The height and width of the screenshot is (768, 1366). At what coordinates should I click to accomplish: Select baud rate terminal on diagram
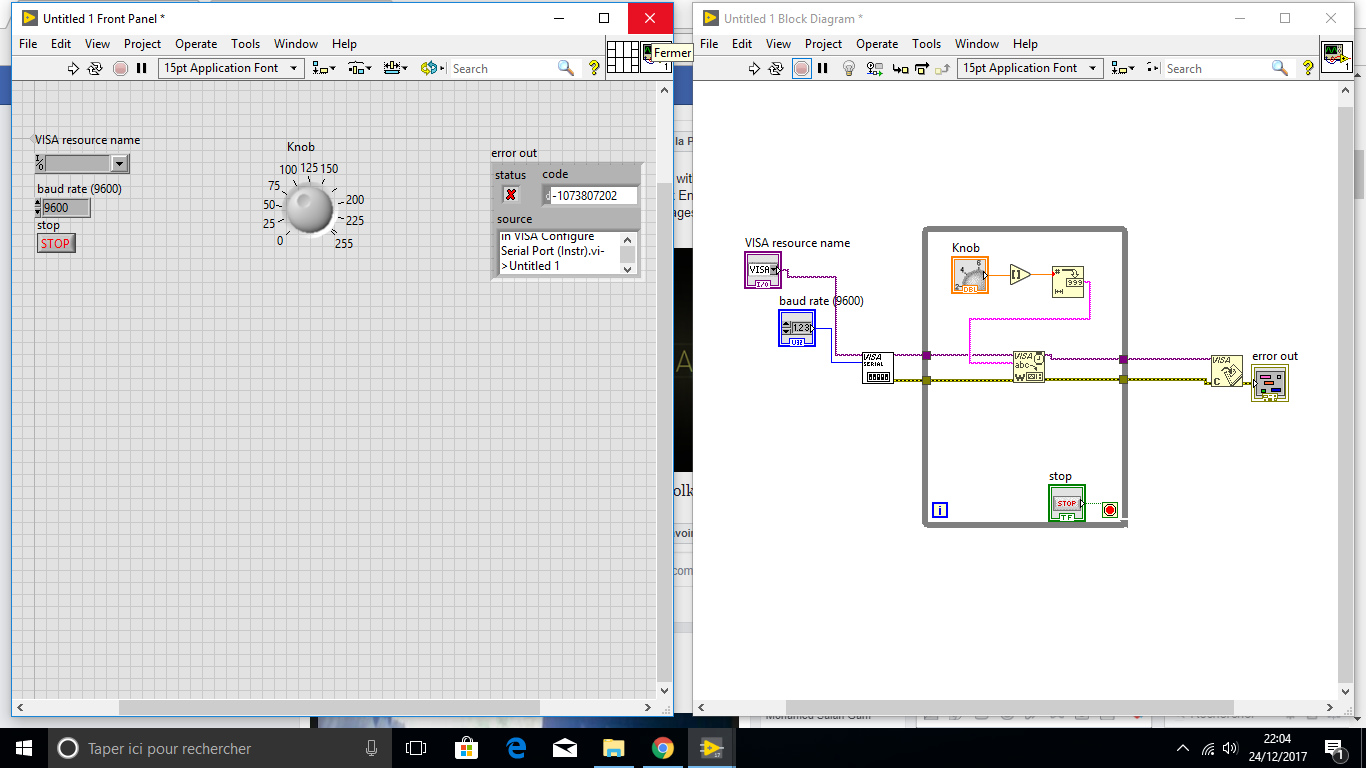coord(797,328)
